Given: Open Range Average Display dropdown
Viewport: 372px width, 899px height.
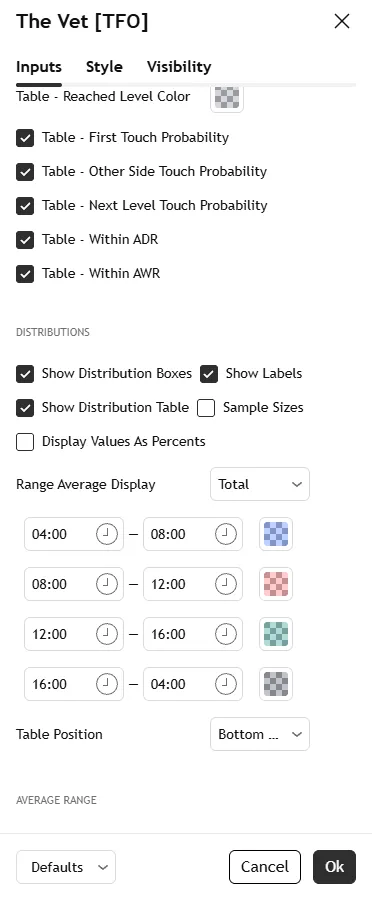Looking at the screenshot, I should click(x=260, y=484).
